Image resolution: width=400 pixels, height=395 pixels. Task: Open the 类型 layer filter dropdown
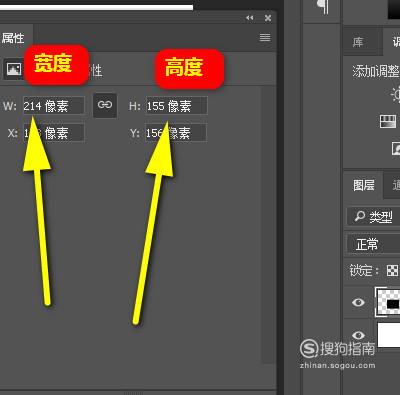point(374,217)
